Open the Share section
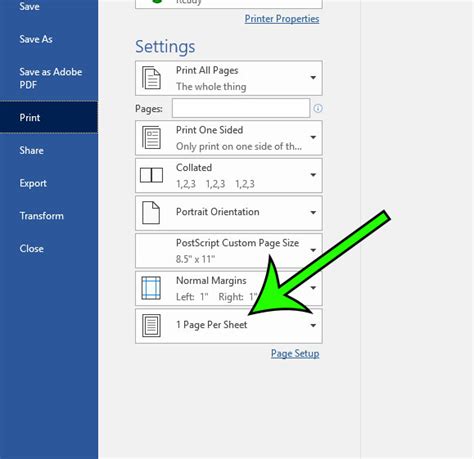474x459 pixels. [x=31, y=150]
